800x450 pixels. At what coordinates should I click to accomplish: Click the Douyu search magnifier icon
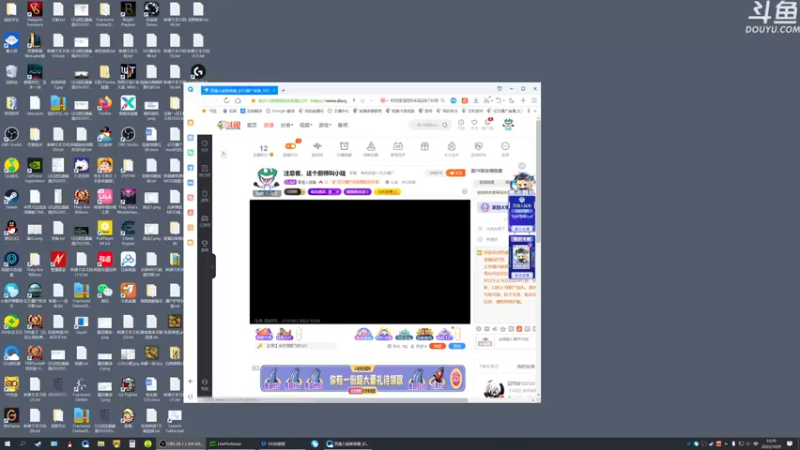[445, 125]
